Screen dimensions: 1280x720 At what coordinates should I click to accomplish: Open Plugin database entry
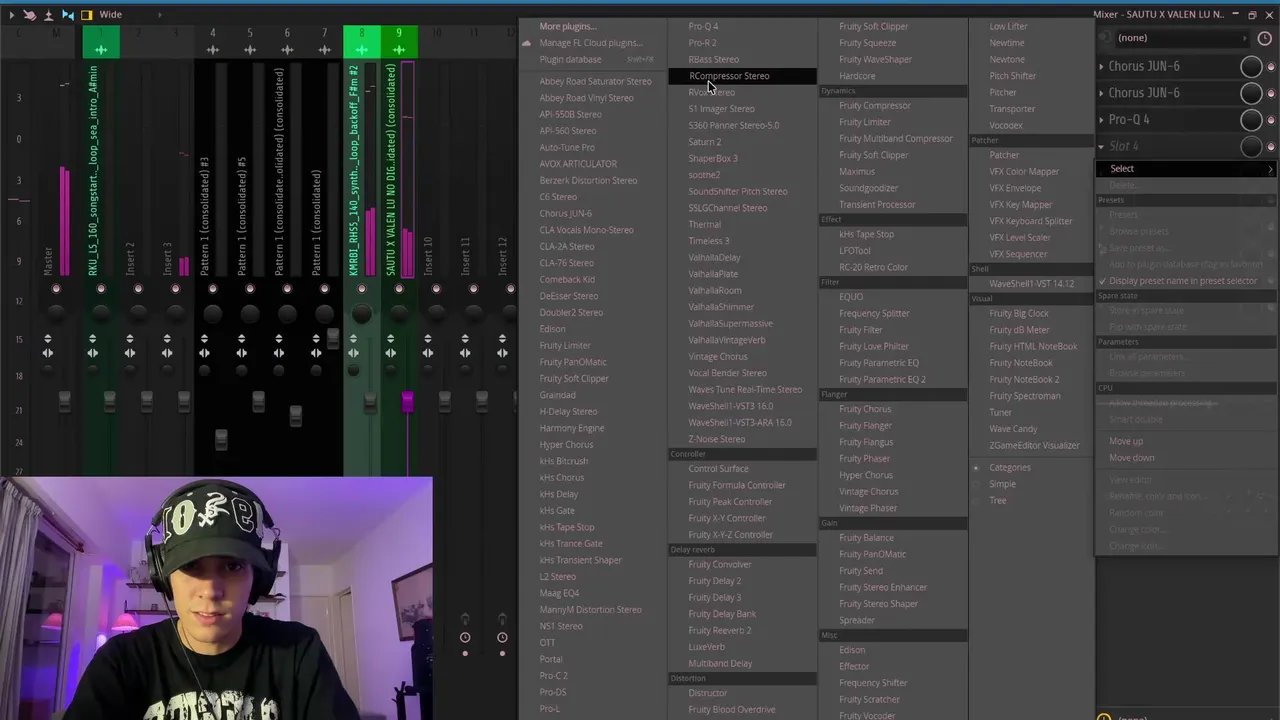click(x=570, y=60)
